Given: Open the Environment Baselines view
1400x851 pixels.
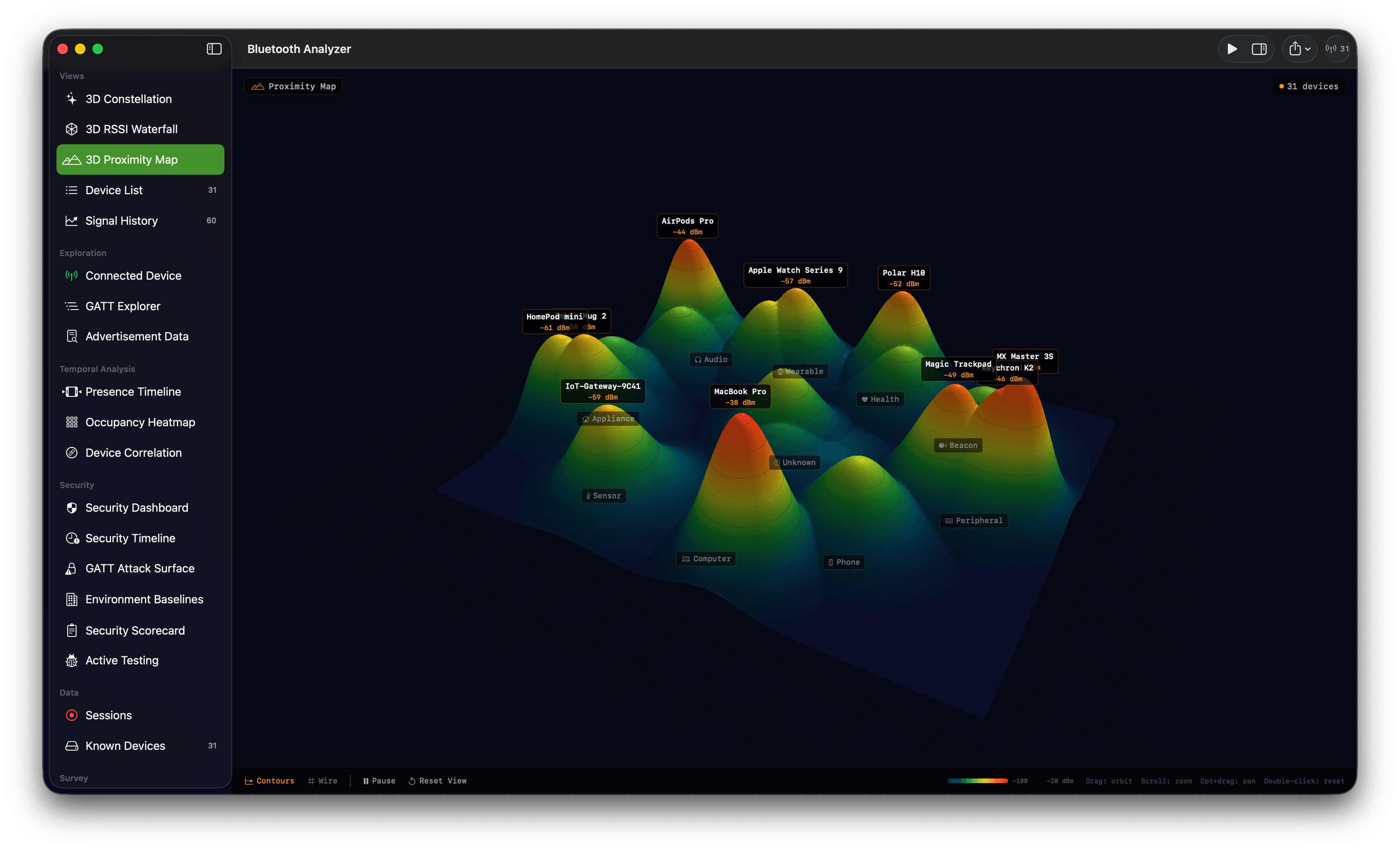Looking at the screenshot, I should 140,600.
